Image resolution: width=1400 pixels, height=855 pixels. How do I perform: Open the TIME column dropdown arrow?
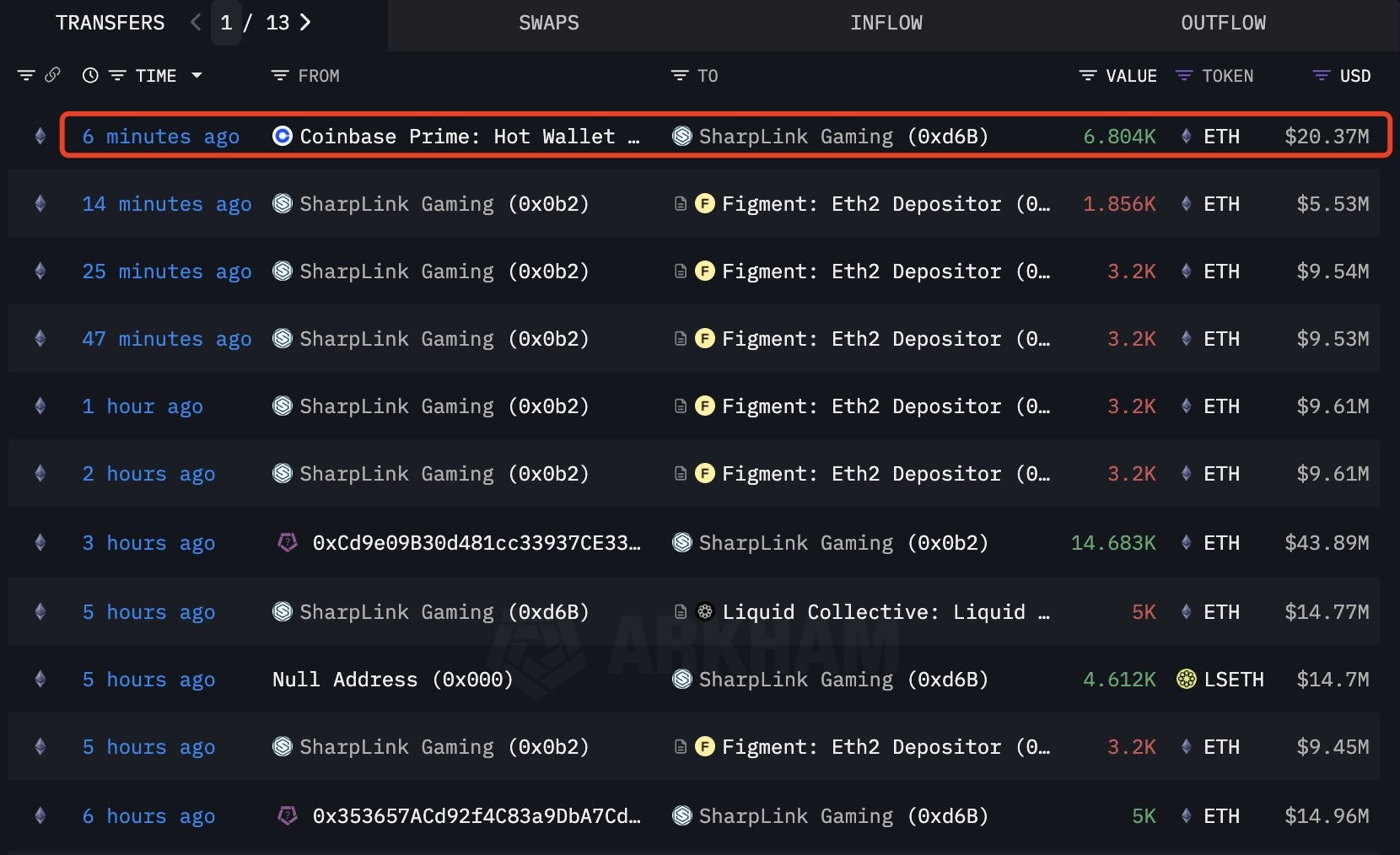tap(197, 75)
